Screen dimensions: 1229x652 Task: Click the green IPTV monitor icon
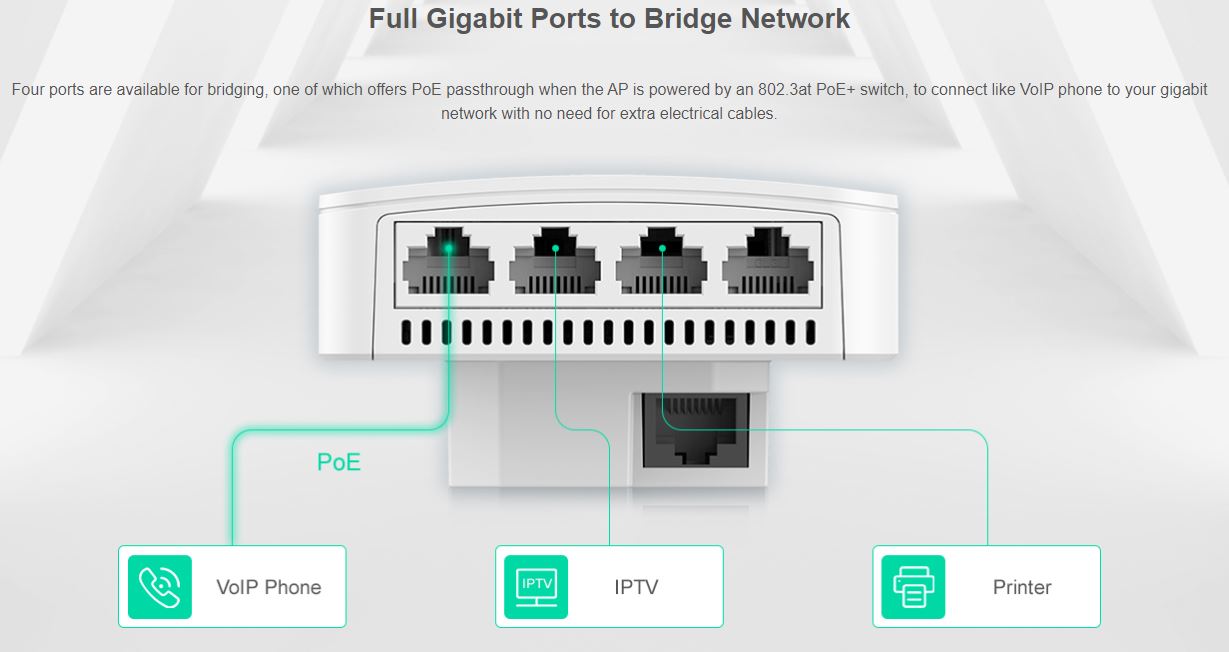[536, 587]
